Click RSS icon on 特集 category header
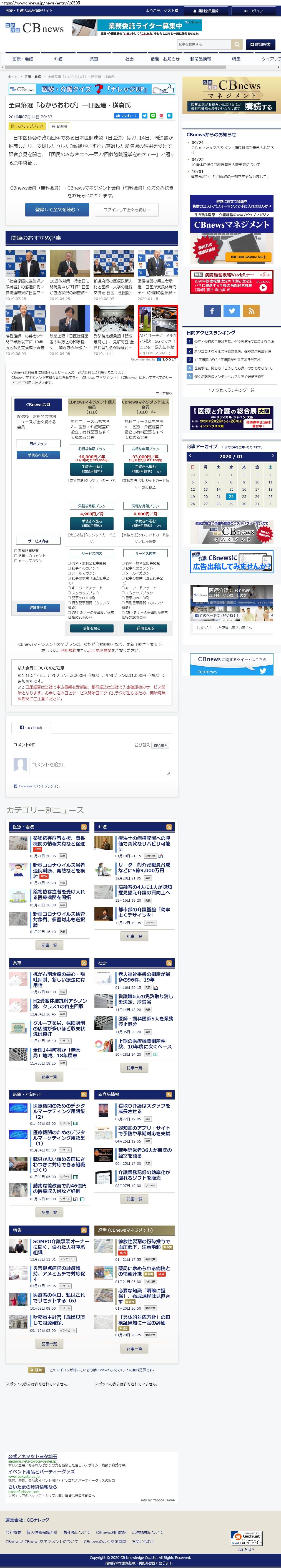The width and height of the screenshot is (281, 1568). 84,1230
